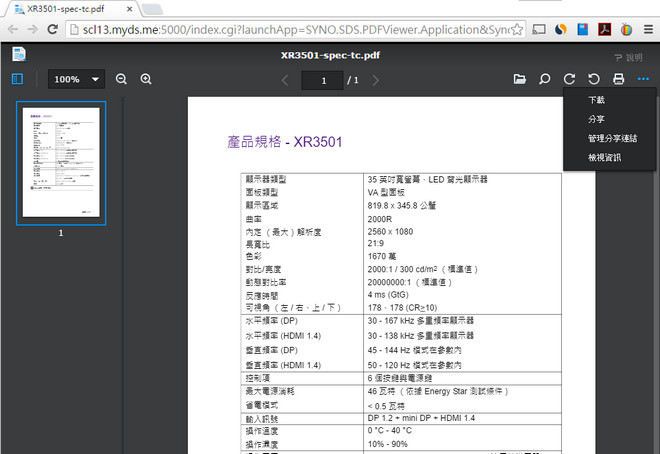Reload the browser page
660x454 pixels.
(x=53, y=29)
